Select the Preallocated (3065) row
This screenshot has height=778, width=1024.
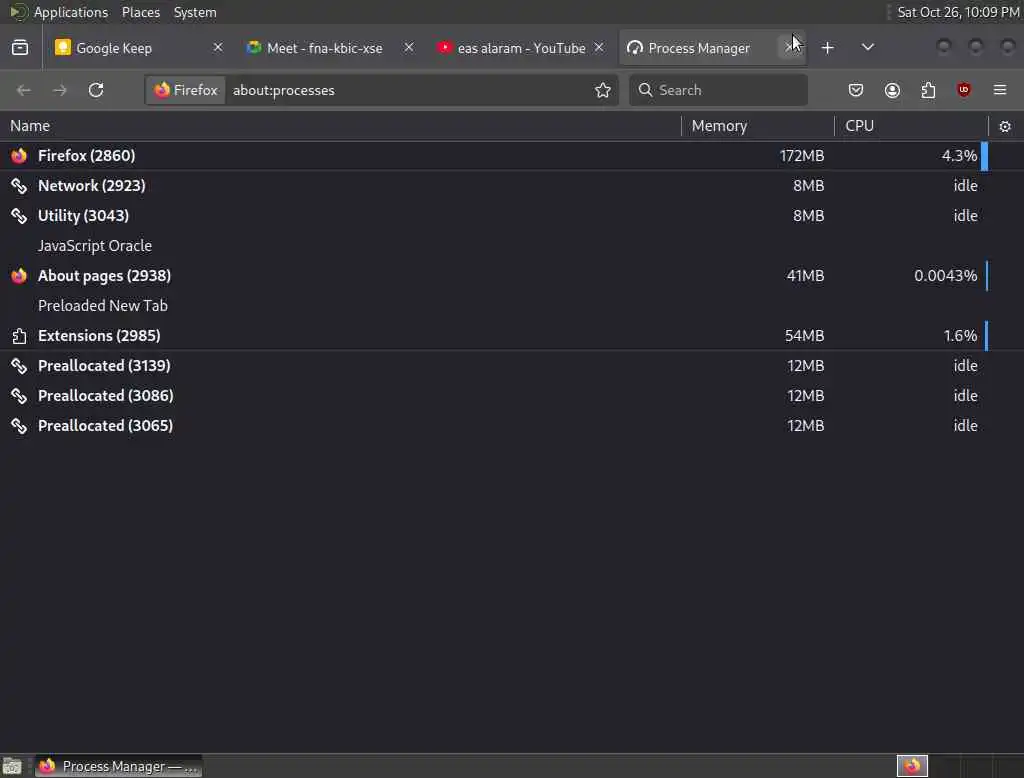click(512, 426)
